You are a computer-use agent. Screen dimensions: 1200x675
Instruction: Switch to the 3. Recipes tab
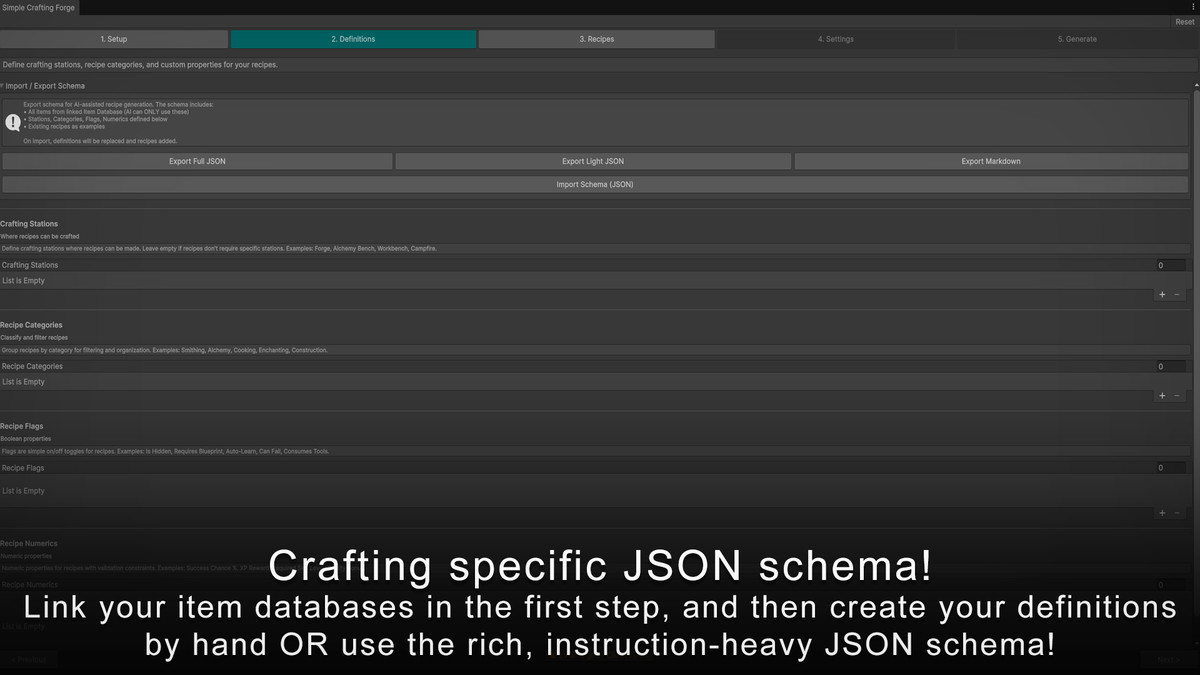[596, 39]
